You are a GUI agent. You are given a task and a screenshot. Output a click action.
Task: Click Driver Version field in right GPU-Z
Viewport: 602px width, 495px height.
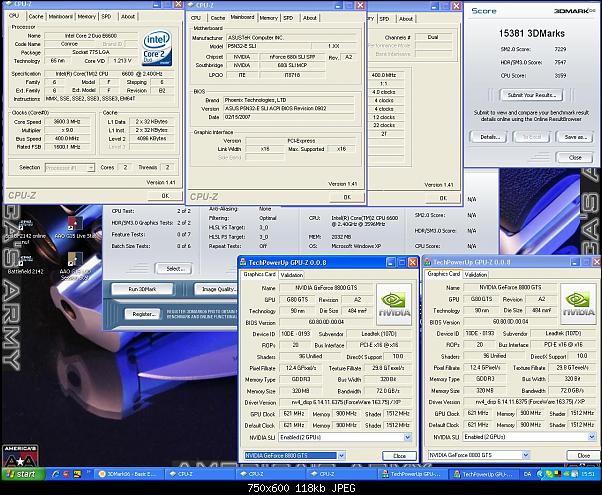(530, 402)
